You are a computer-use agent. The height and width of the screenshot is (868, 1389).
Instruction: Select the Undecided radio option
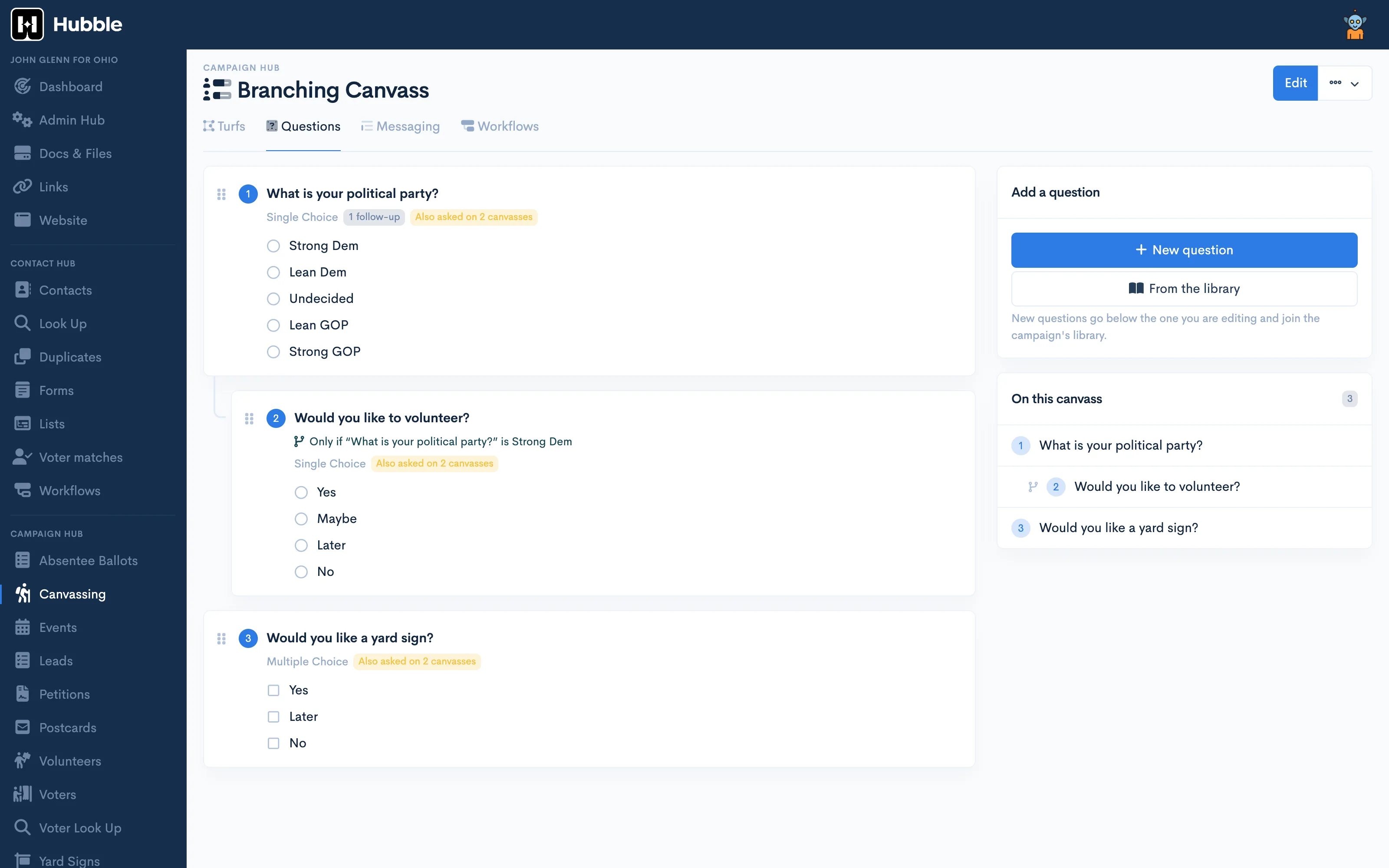[x=273, y=299]
